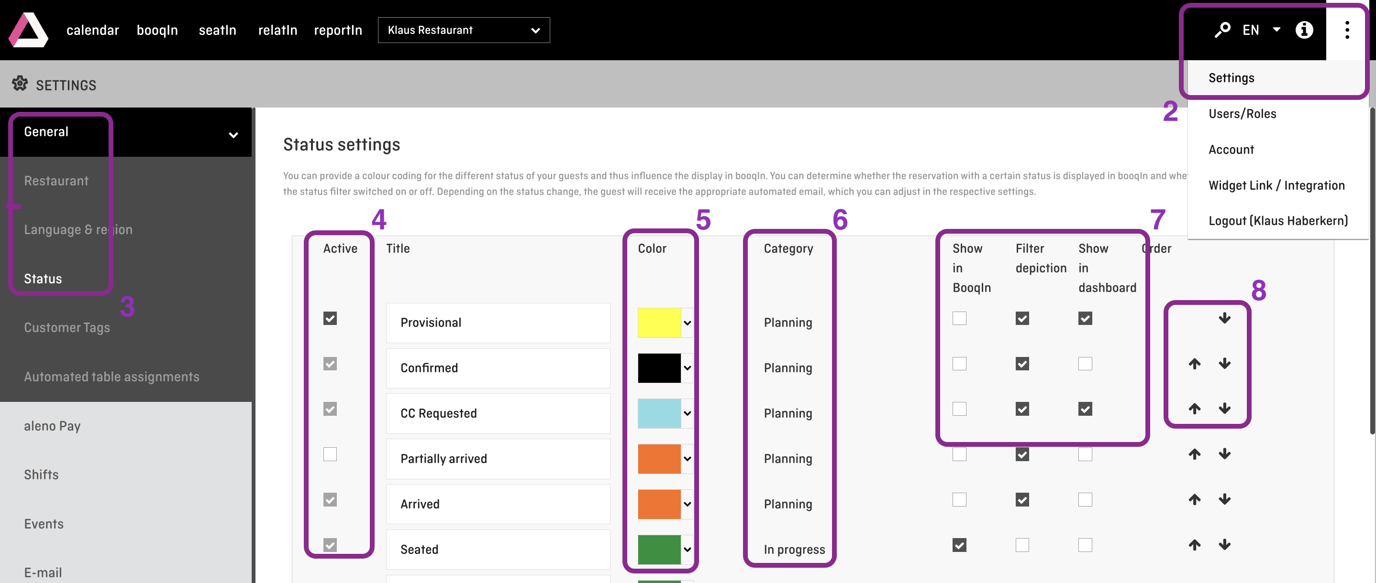This screenshot has height=583, width=1376.
Task: Open the three-dot overflow menu
Action: [x=1347, y=30]
